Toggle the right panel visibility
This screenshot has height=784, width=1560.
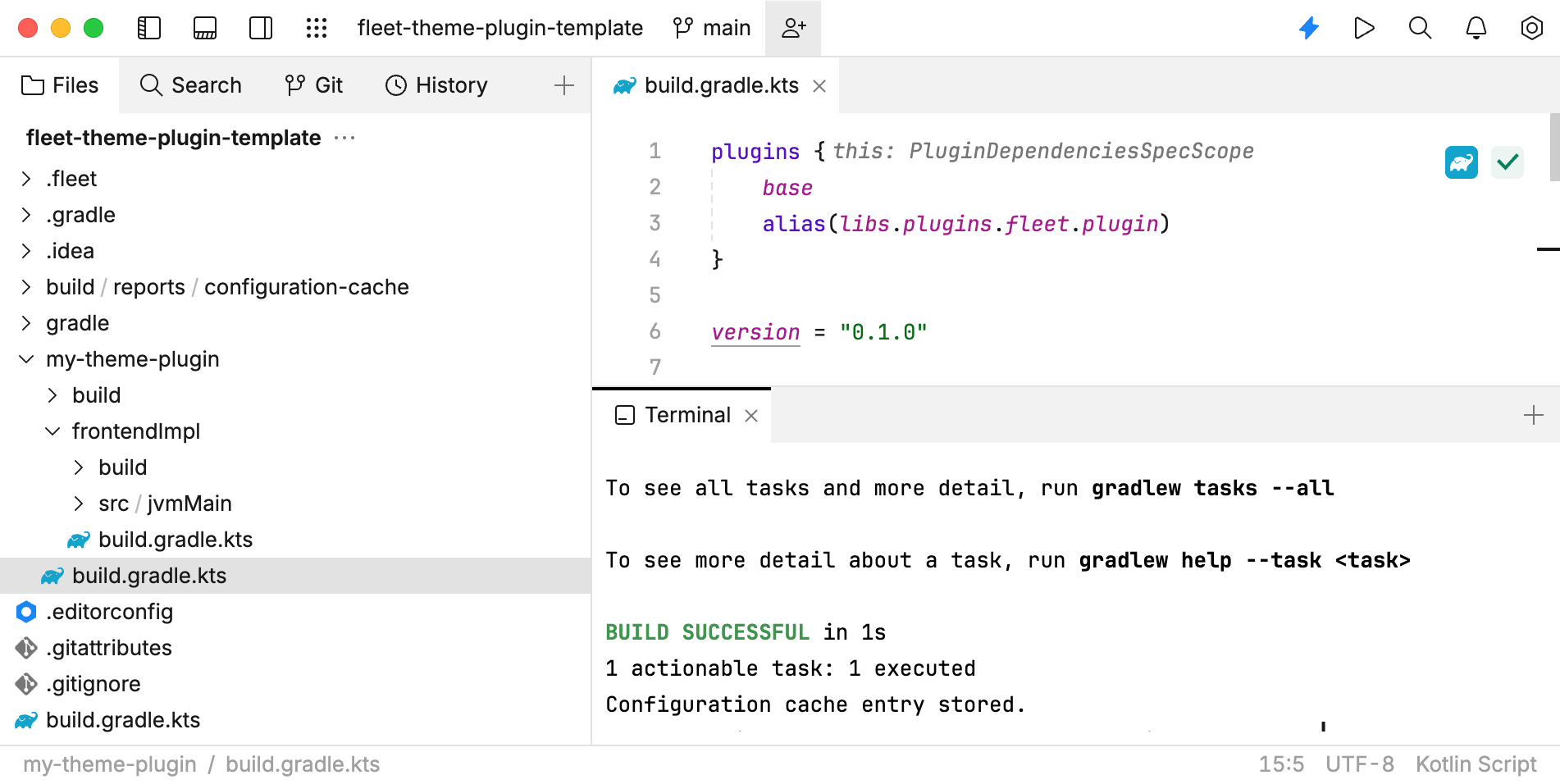tap(260, 27)
